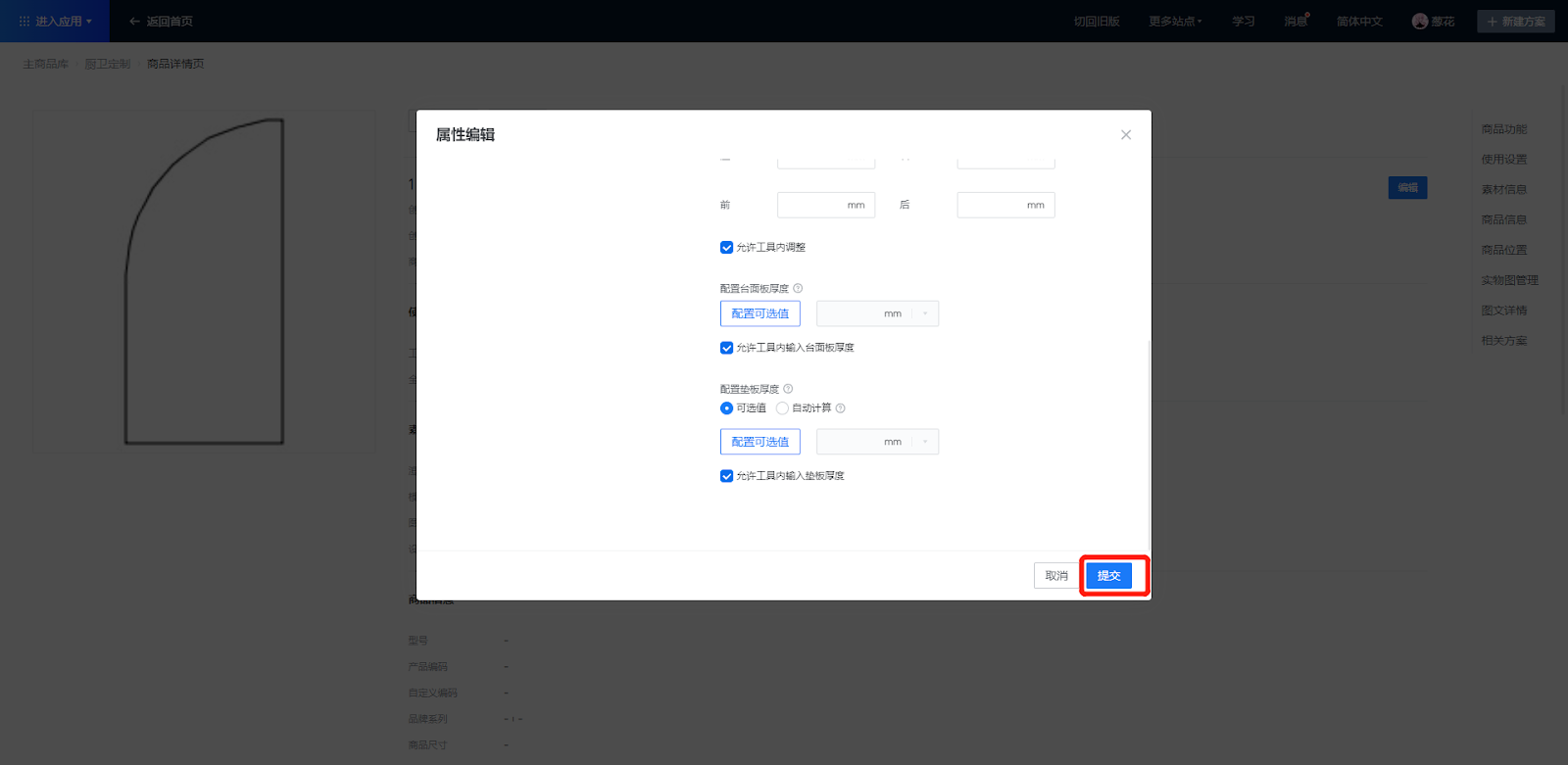Image resolution: width=1568 pixels, height=765 pixels.
Task: Click the 后 mm input field
Action: (1005, 205)
